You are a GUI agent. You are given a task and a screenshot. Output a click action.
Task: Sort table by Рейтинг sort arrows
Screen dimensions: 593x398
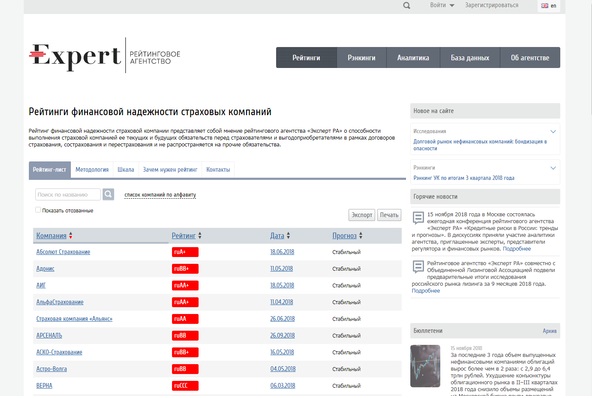coord(200,236)
